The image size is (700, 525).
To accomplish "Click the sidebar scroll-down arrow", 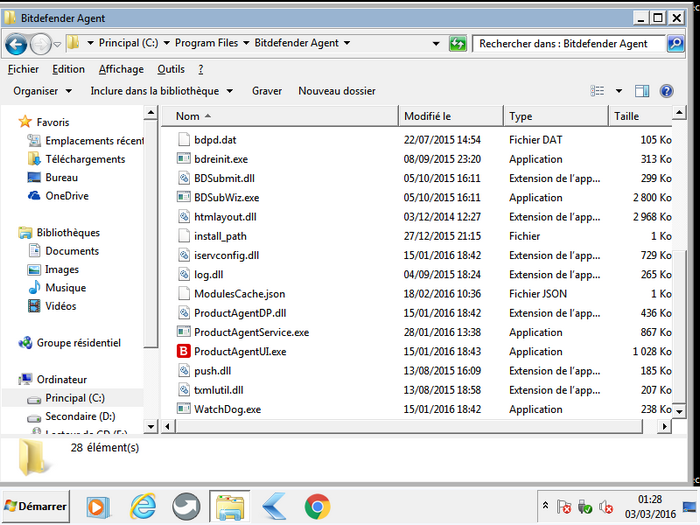I will click(151, 427).
